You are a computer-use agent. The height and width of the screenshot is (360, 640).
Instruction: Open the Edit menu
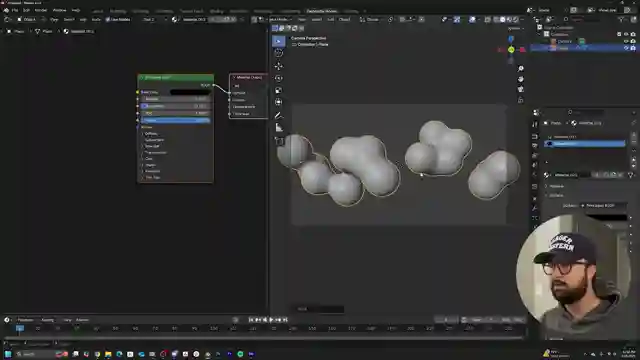coord(27,10)
